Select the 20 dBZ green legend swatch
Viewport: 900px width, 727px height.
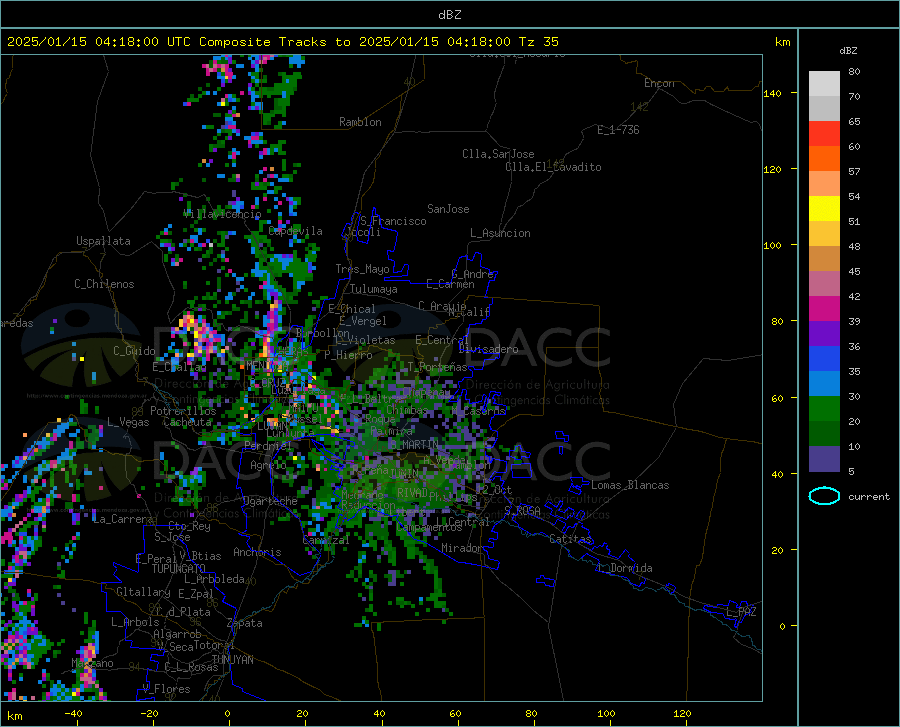click(824, 409)
